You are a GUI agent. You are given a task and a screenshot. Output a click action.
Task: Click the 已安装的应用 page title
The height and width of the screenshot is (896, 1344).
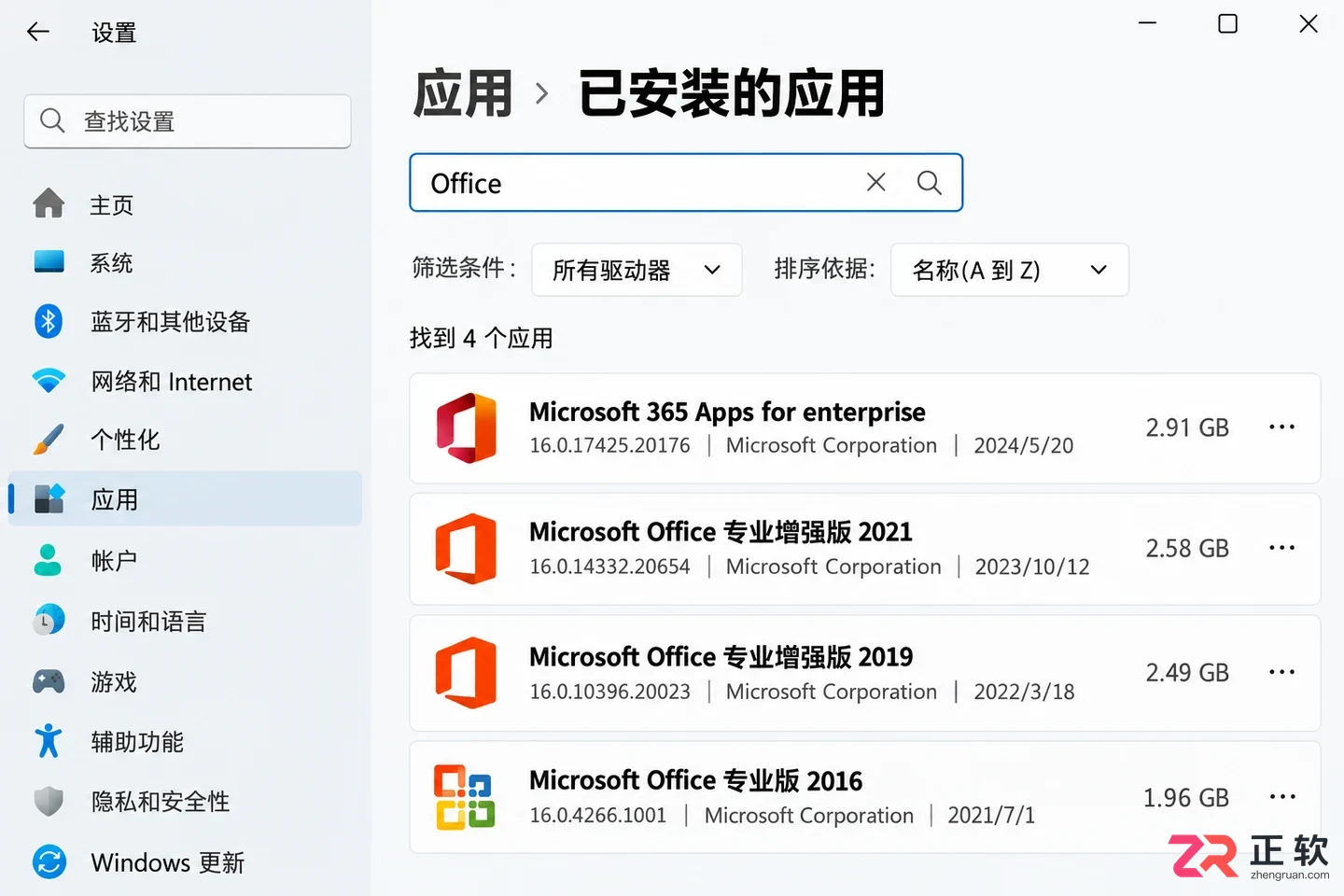click(x=732, y=93)
